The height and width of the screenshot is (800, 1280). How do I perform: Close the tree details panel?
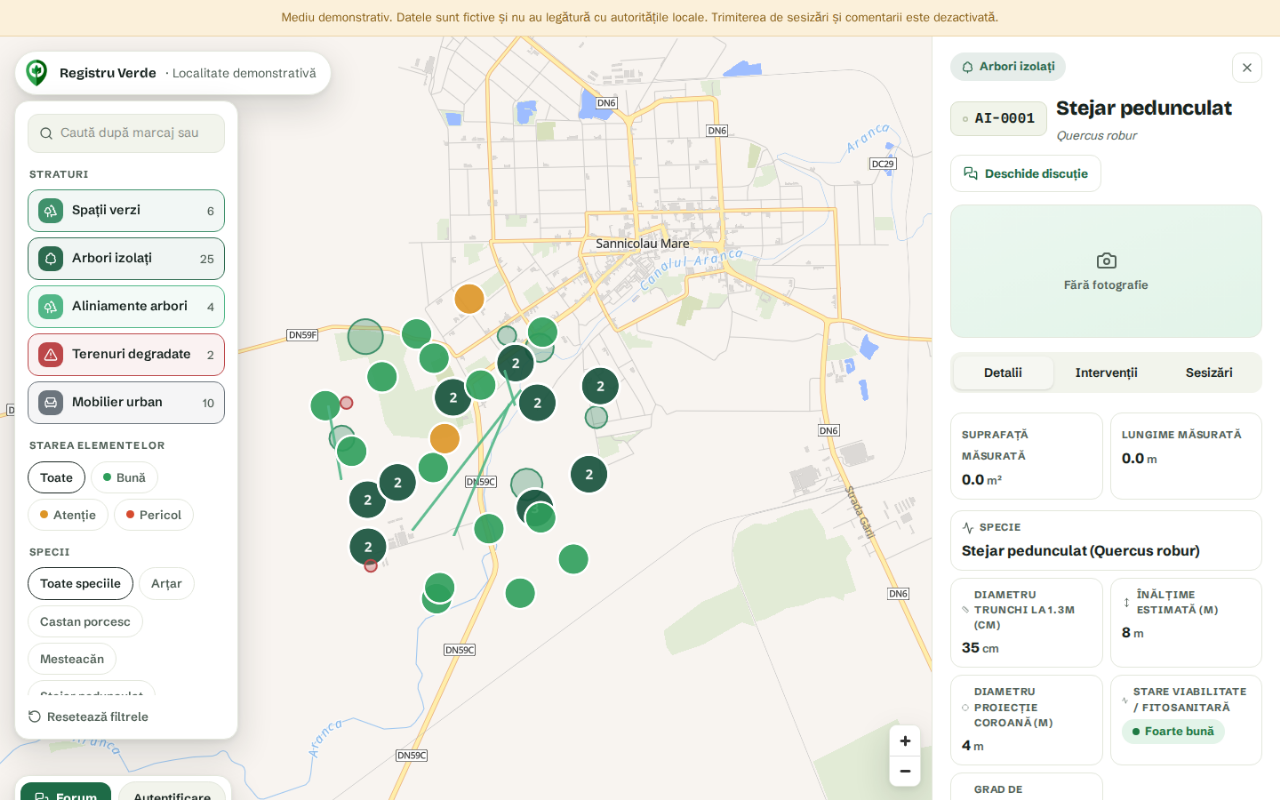pyautogui.click(x=1247, y=68)
